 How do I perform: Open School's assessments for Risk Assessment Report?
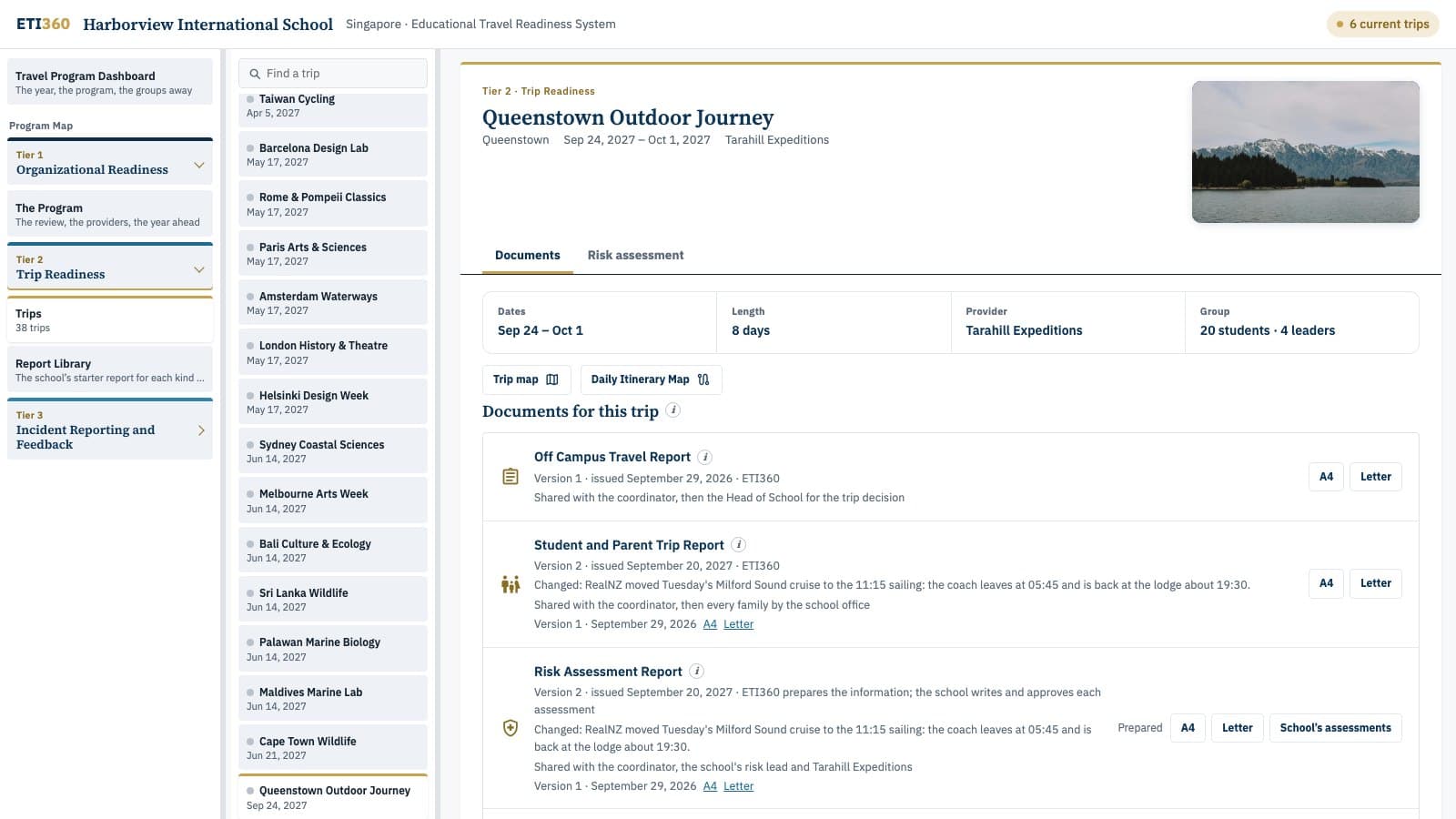coord(1335,728)
